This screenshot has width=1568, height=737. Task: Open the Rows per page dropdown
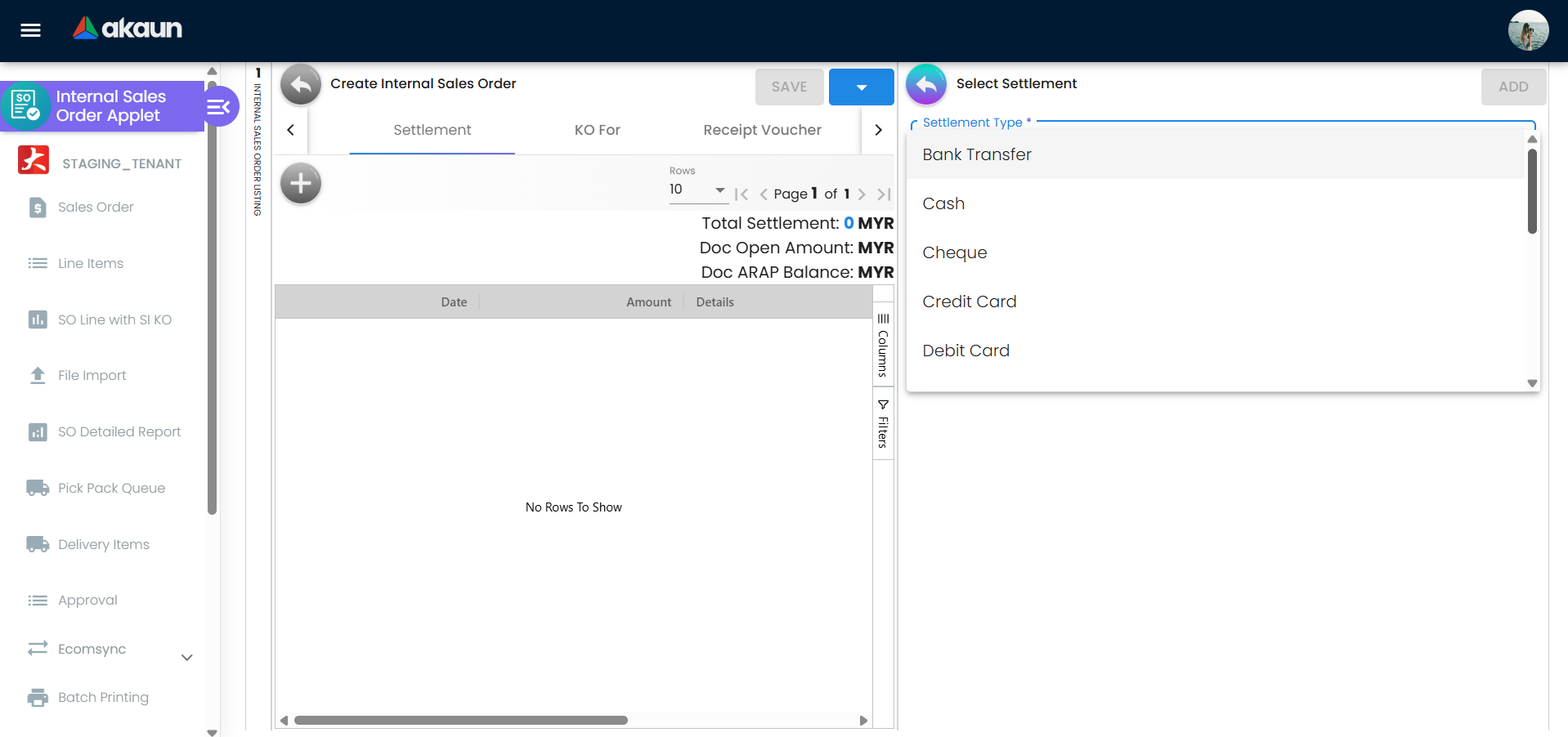pyautogui.click(x=697, y=190)
